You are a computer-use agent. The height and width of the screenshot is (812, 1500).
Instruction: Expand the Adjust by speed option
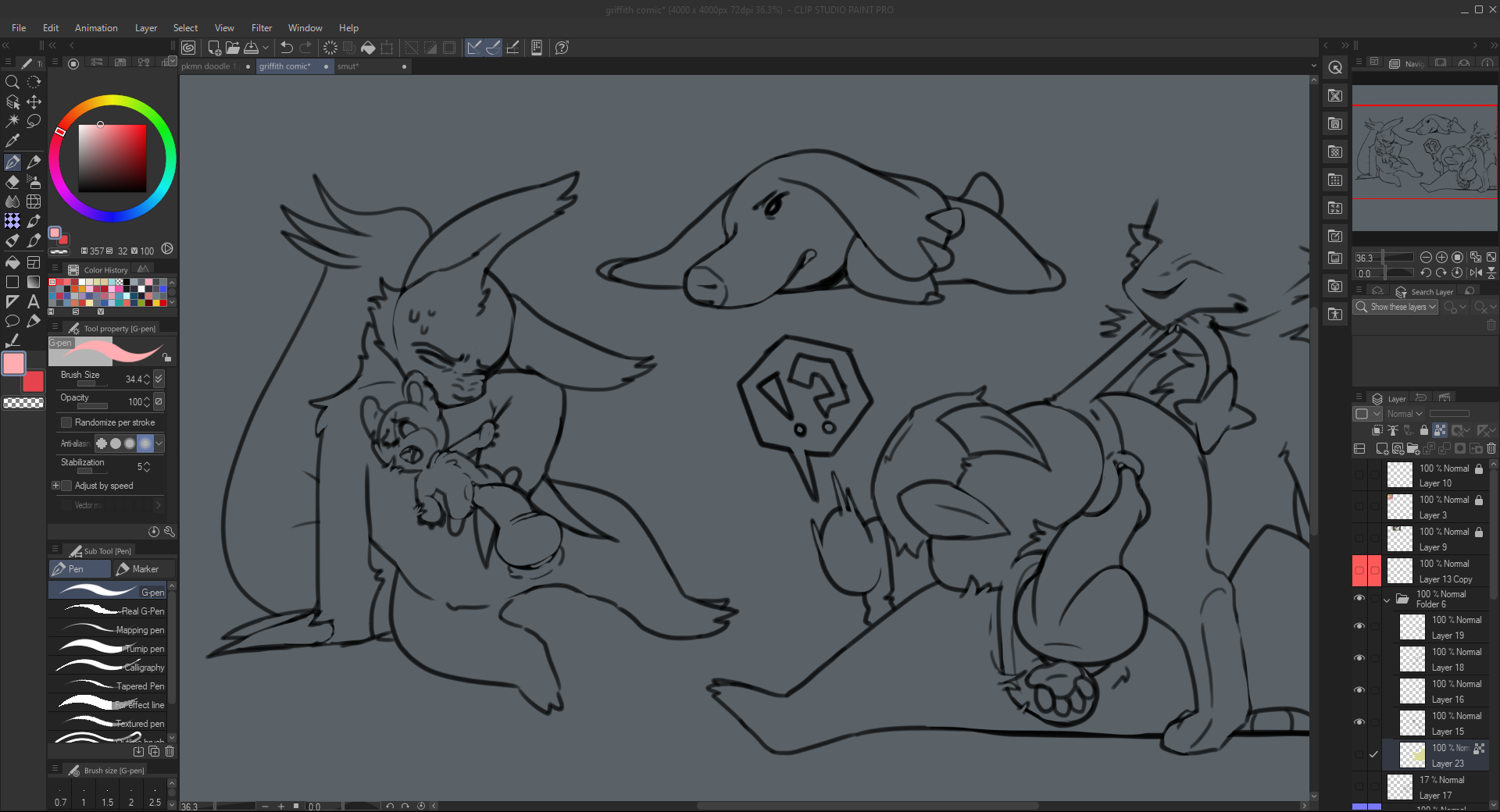pos(55,486)
